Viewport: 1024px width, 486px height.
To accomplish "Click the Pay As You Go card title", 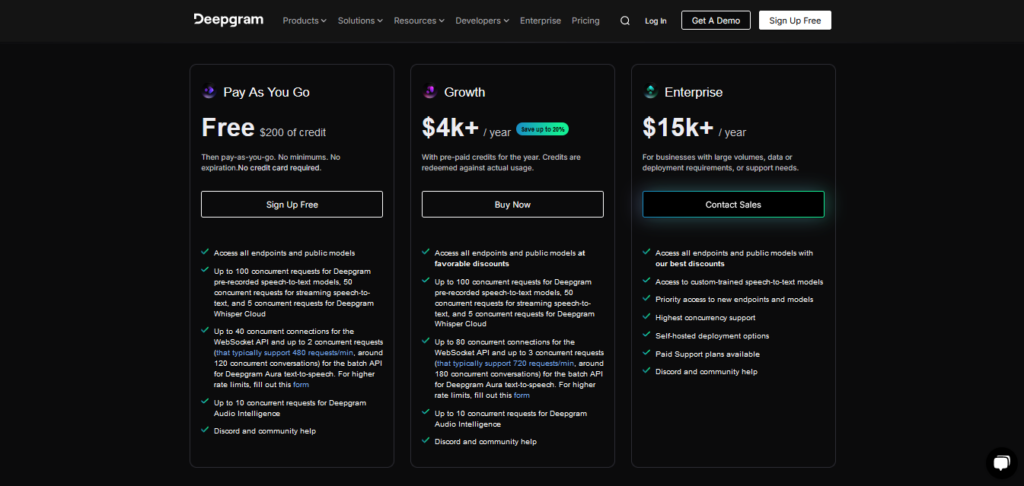I will [x=266, y=93].
